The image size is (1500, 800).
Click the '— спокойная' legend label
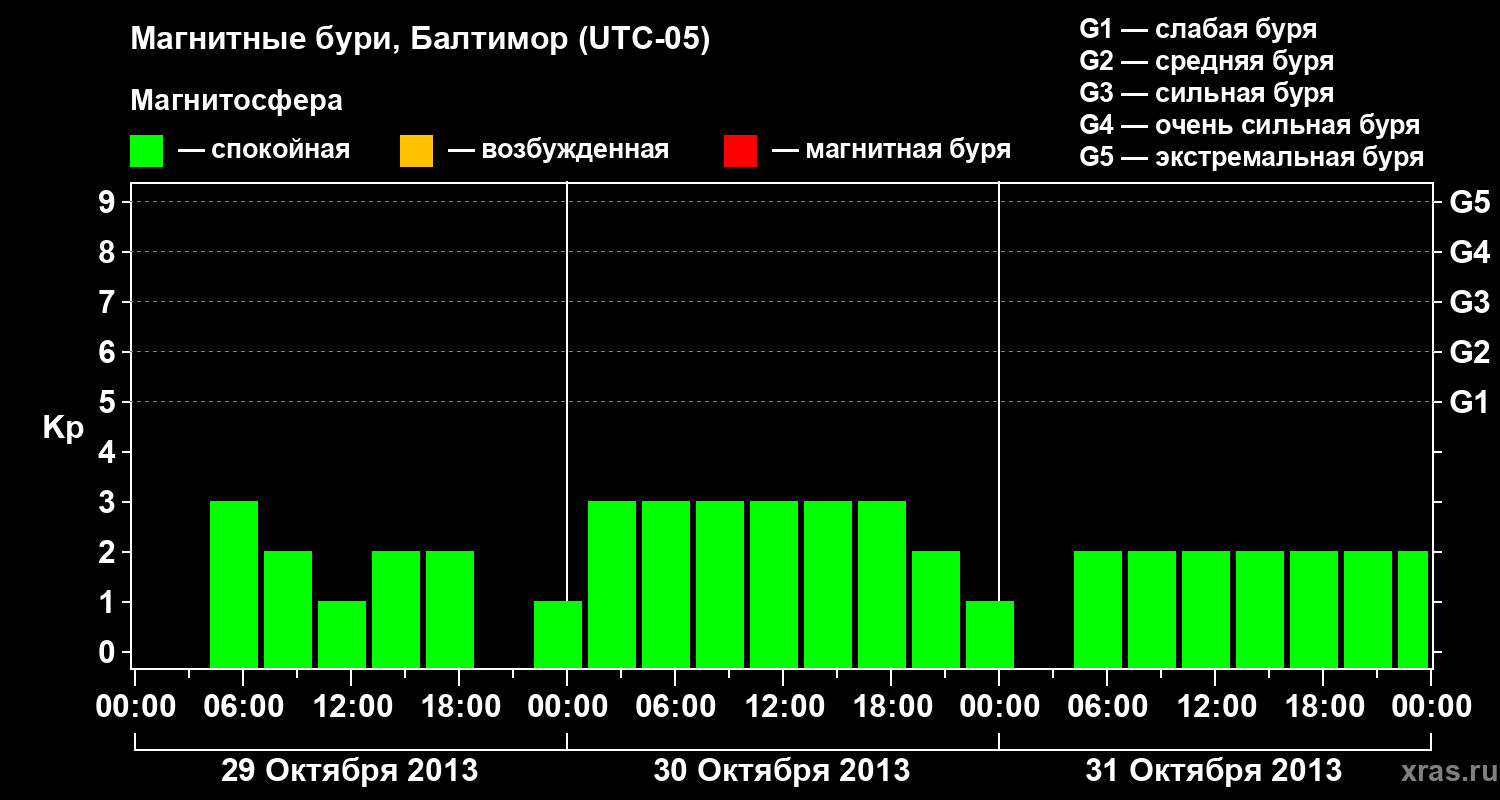tap(264, 151)
